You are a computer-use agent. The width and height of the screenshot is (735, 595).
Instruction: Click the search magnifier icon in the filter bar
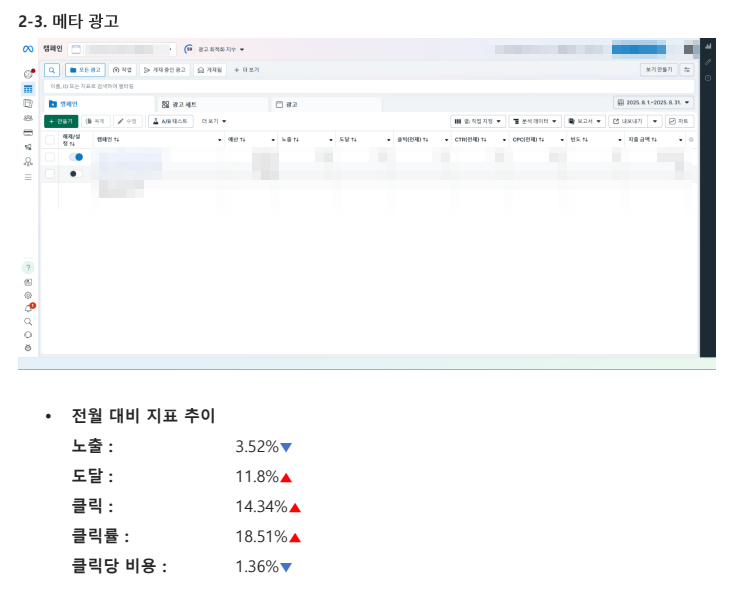52,70
